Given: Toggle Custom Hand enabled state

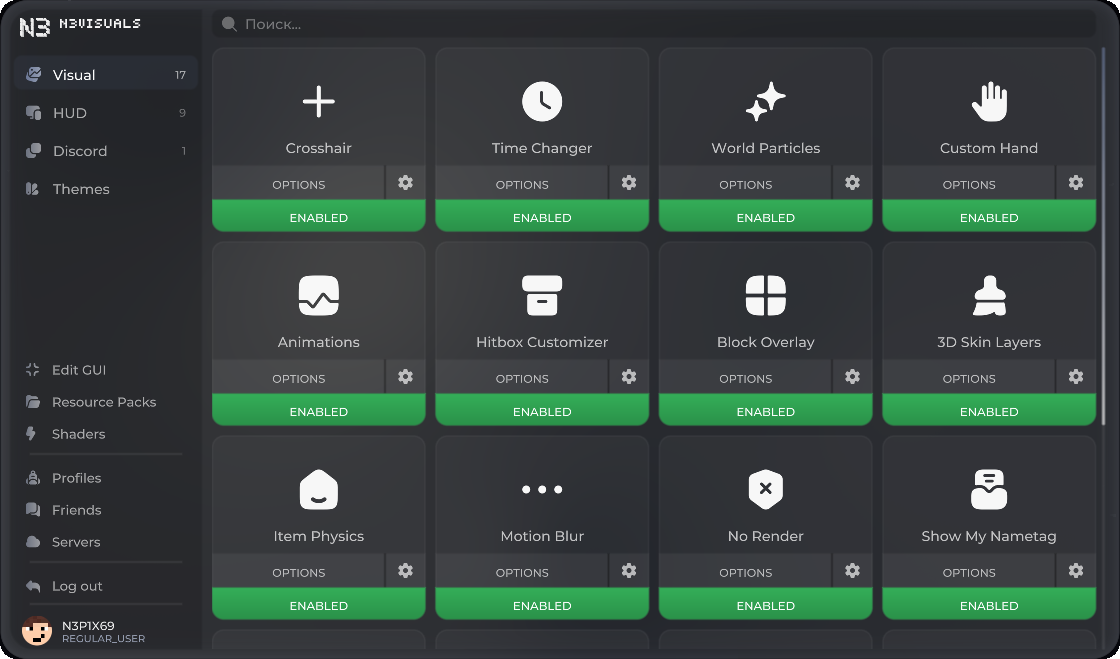Looking at the screenshot, I should [989, 216].
